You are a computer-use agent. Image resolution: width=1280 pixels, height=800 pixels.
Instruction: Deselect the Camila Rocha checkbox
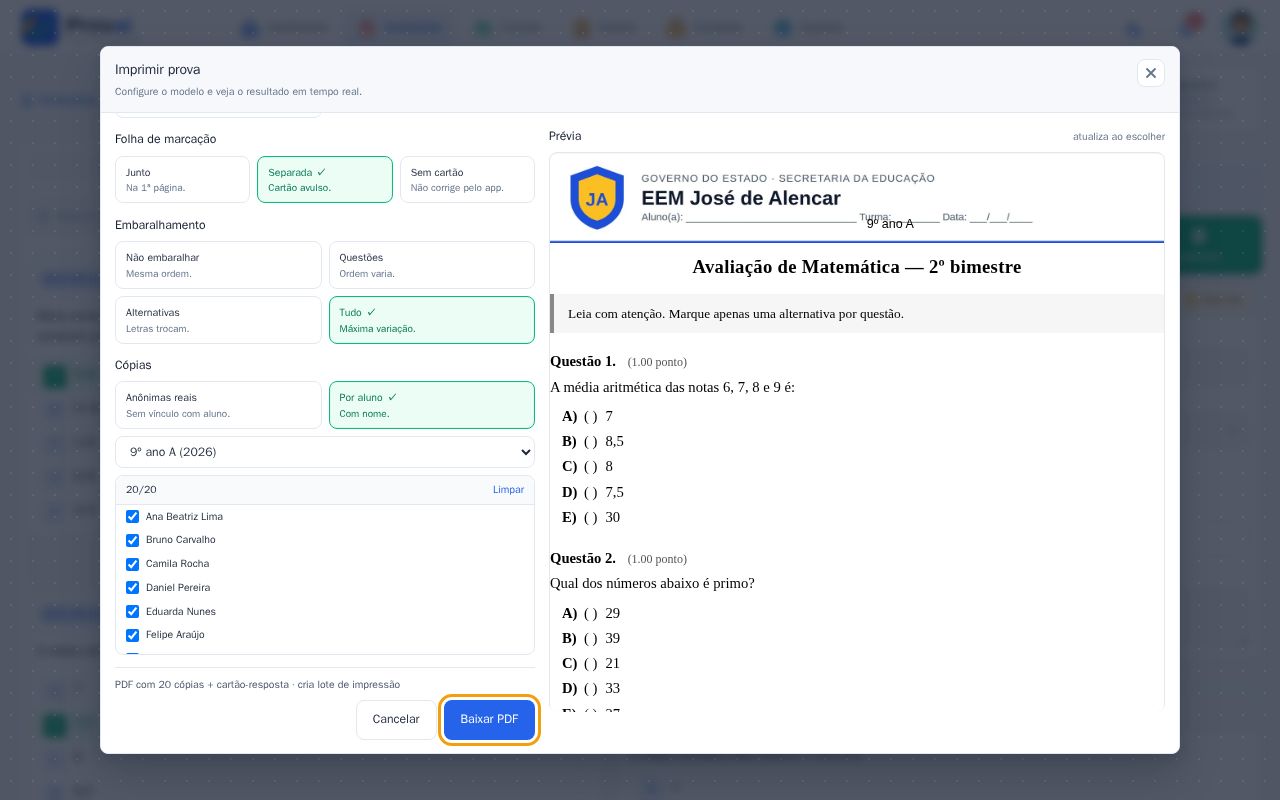click(132, 564)
